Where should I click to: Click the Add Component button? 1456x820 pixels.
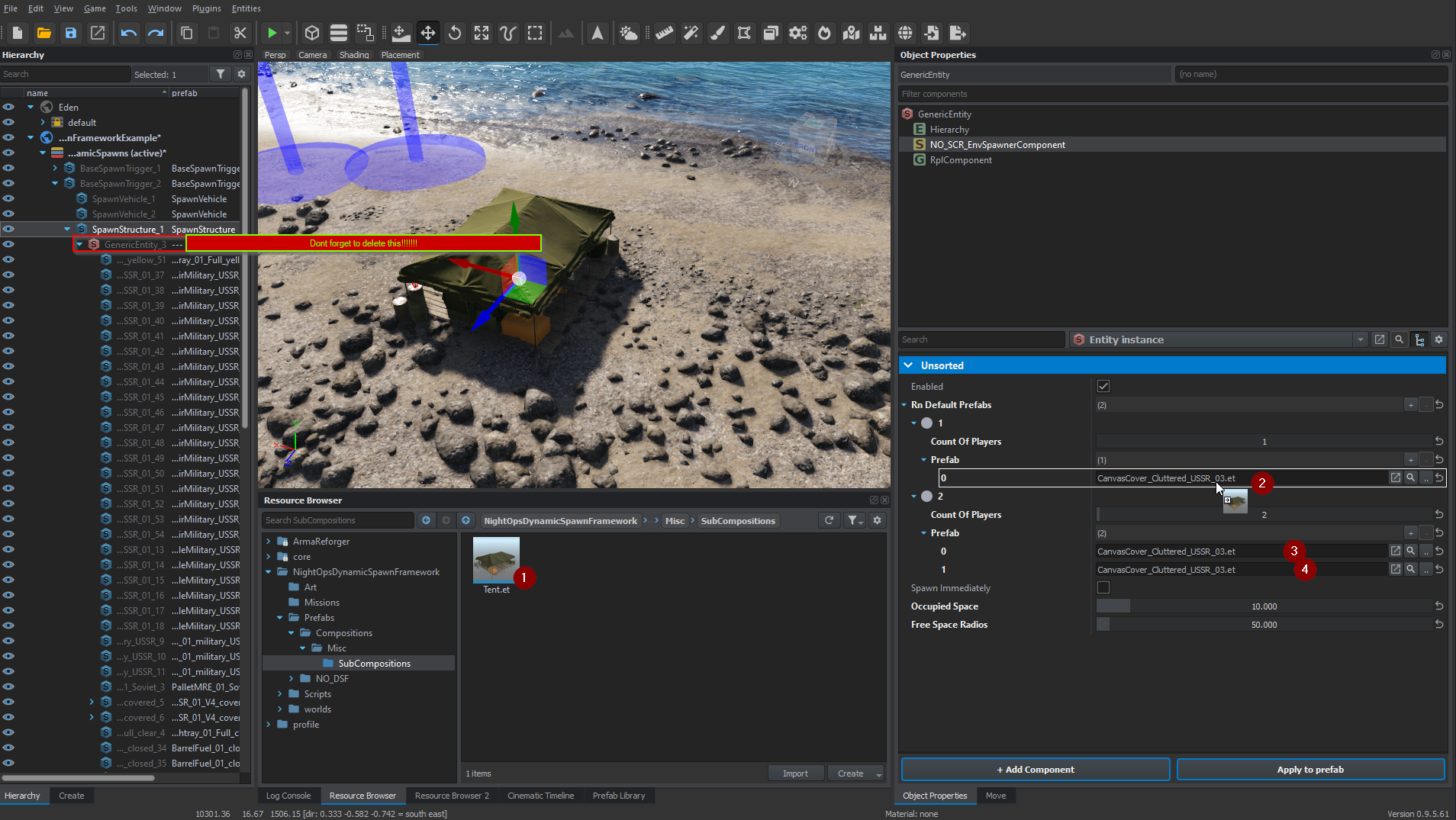(x=1036, y=770)
